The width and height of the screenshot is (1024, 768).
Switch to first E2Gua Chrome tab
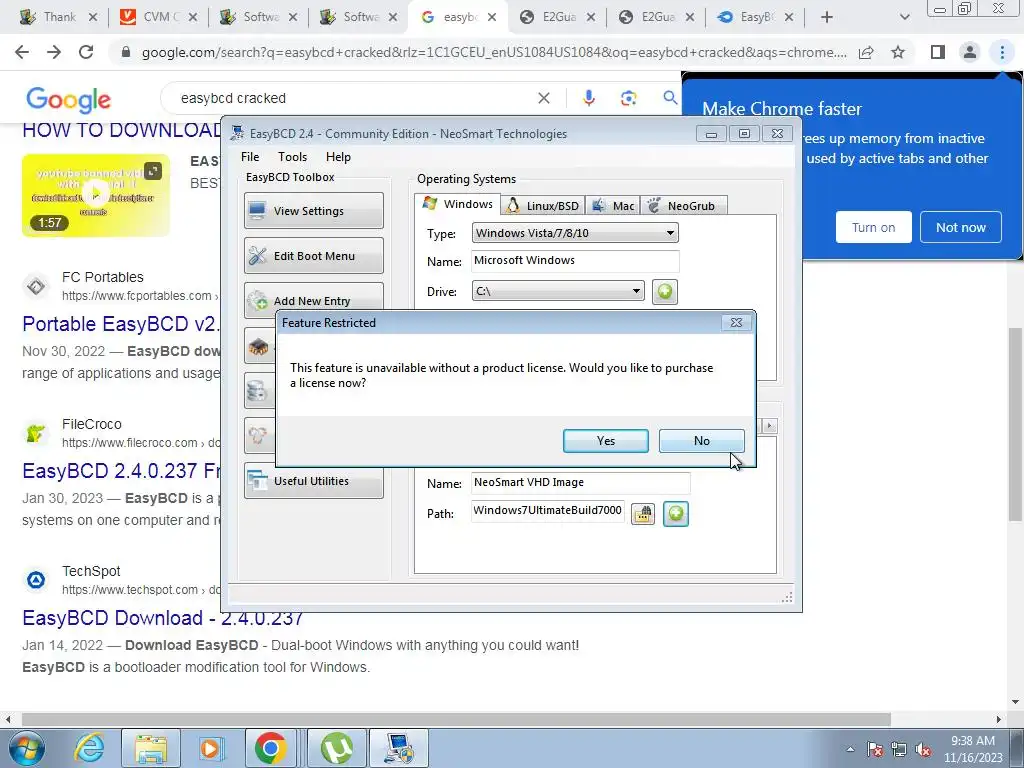558,17
